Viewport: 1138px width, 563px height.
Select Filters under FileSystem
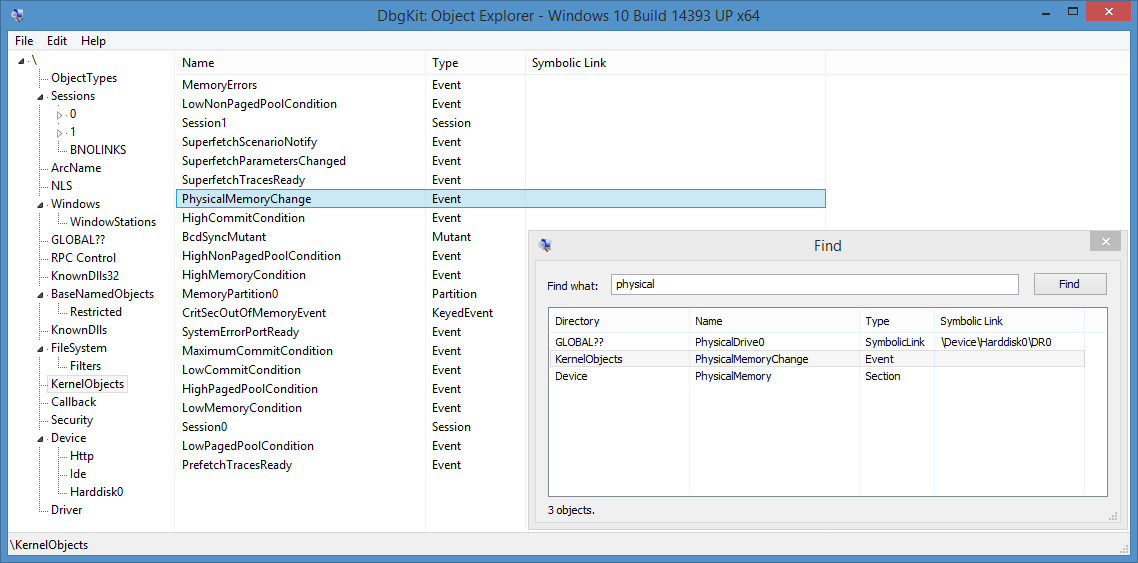pyautogui.click(x=86, y=366)
